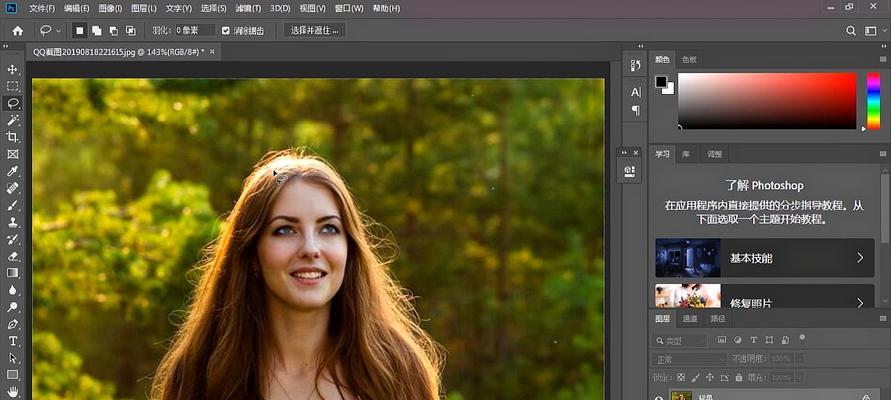Go to the Home screen icon
The image size is (891, 400).
point(18,31)
